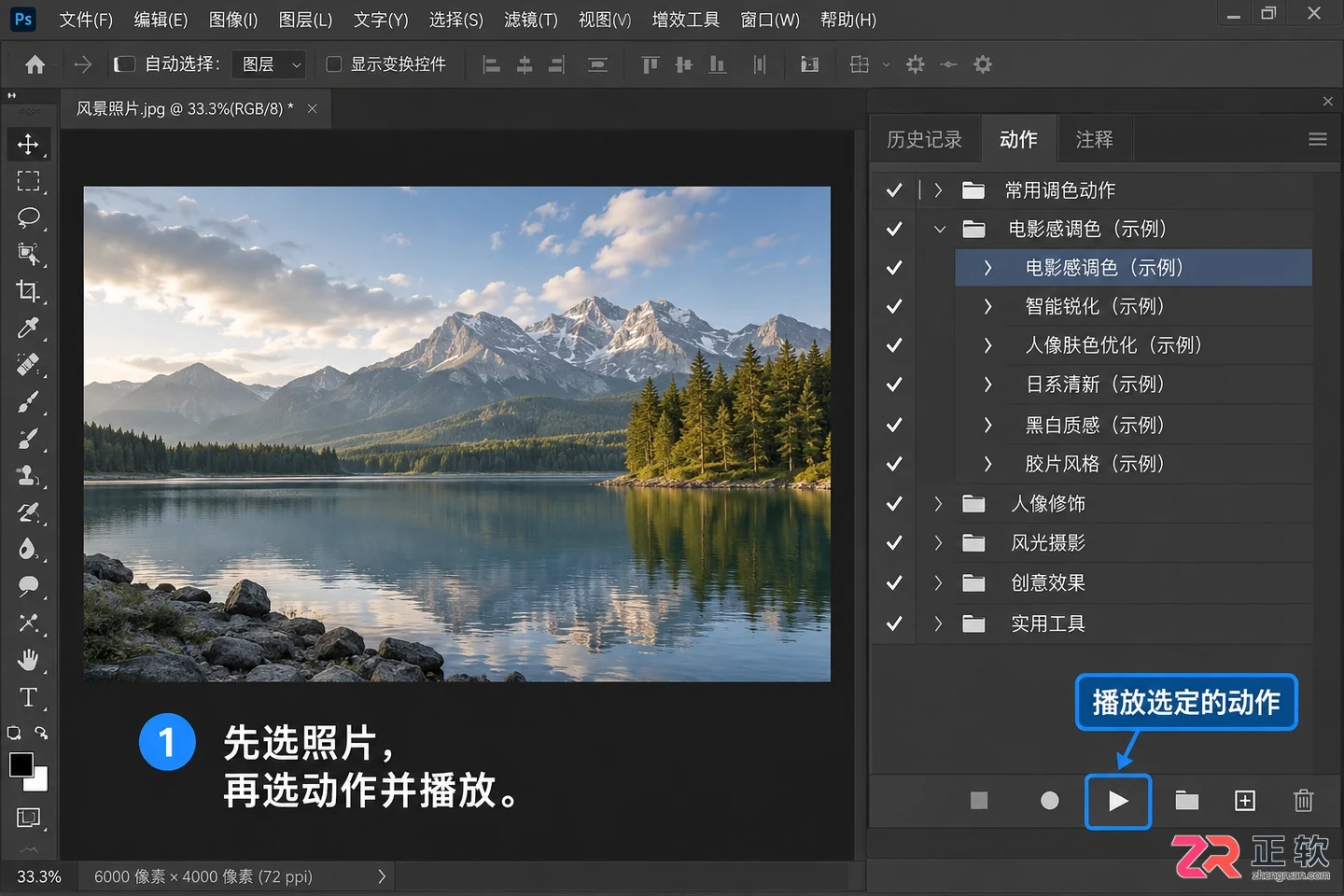Select the Spot Healing Brush tool
This screenshot has height=896, width=1344.
click(28, 364)
